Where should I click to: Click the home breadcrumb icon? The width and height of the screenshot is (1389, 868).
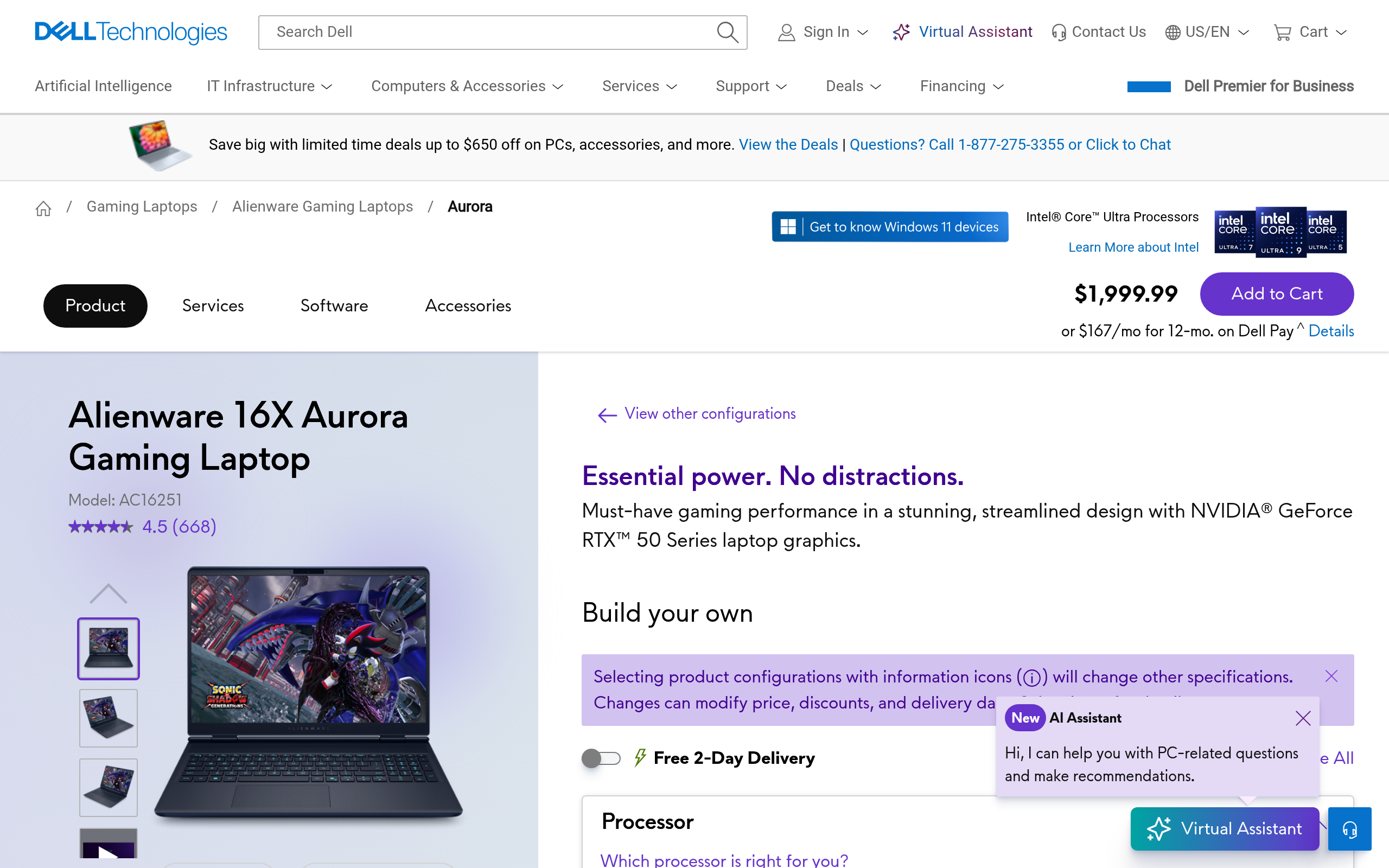pyautogui.click(x=43, y=208)
